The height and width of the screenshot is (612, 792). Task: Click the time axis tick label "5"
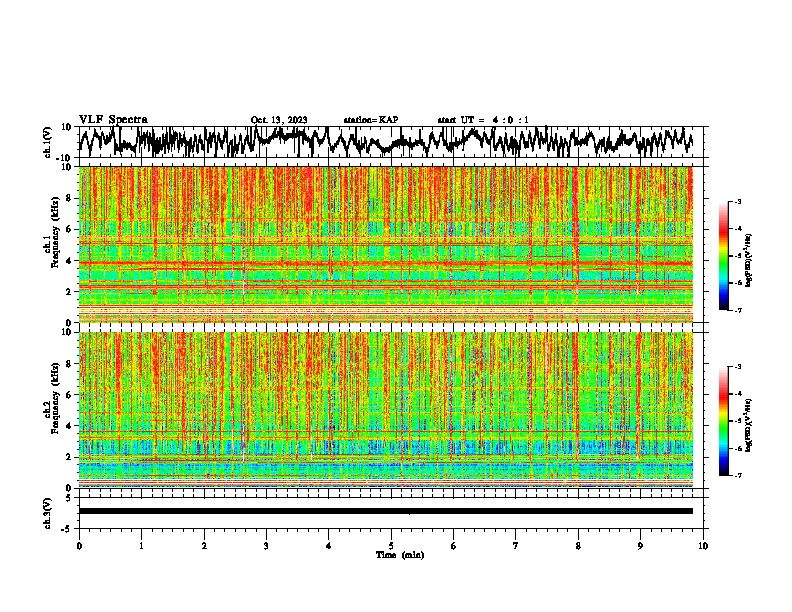tap(391, 546)
